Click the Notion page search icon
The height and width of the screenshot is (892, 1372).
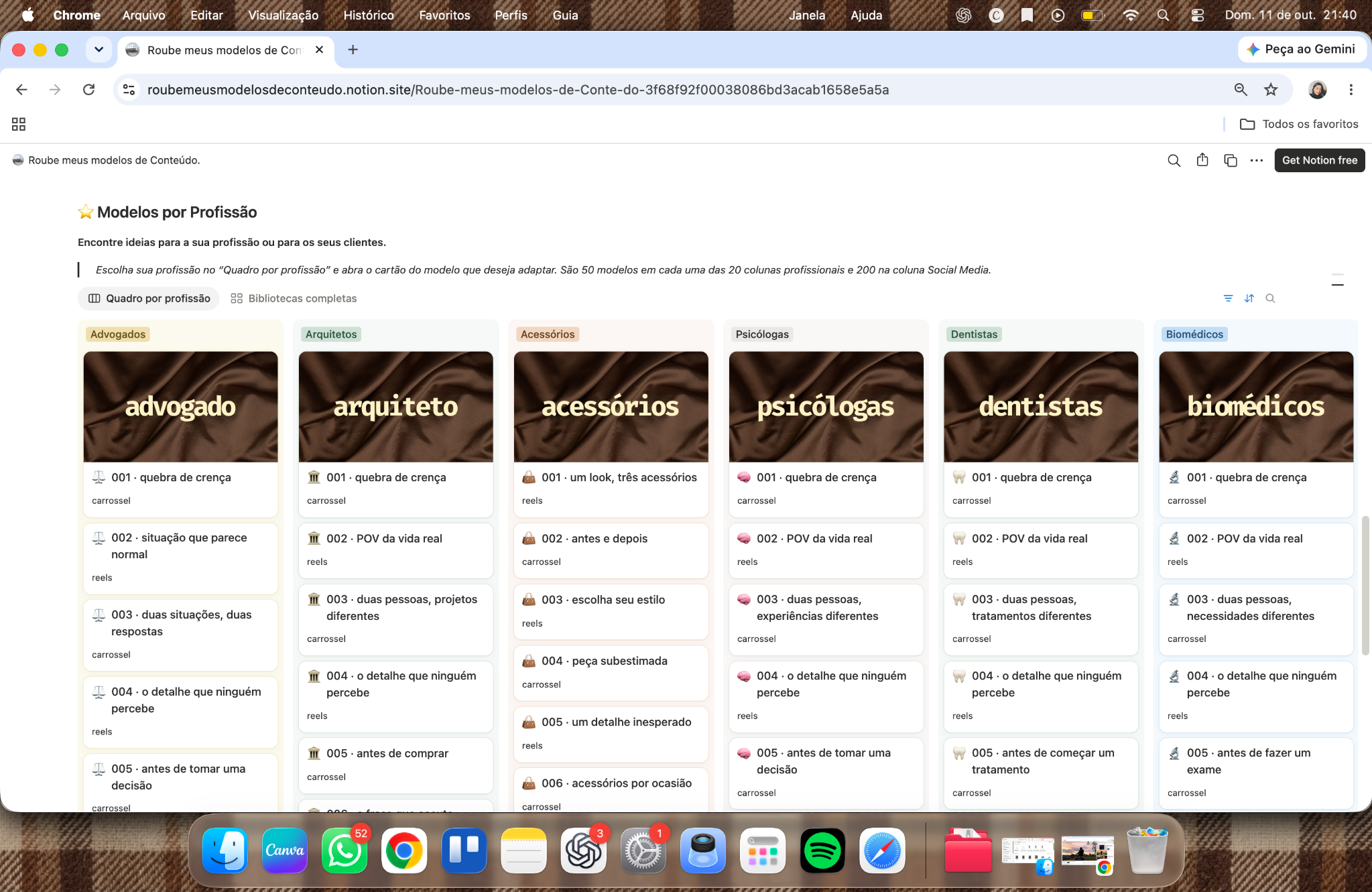tap(1174, 160)
